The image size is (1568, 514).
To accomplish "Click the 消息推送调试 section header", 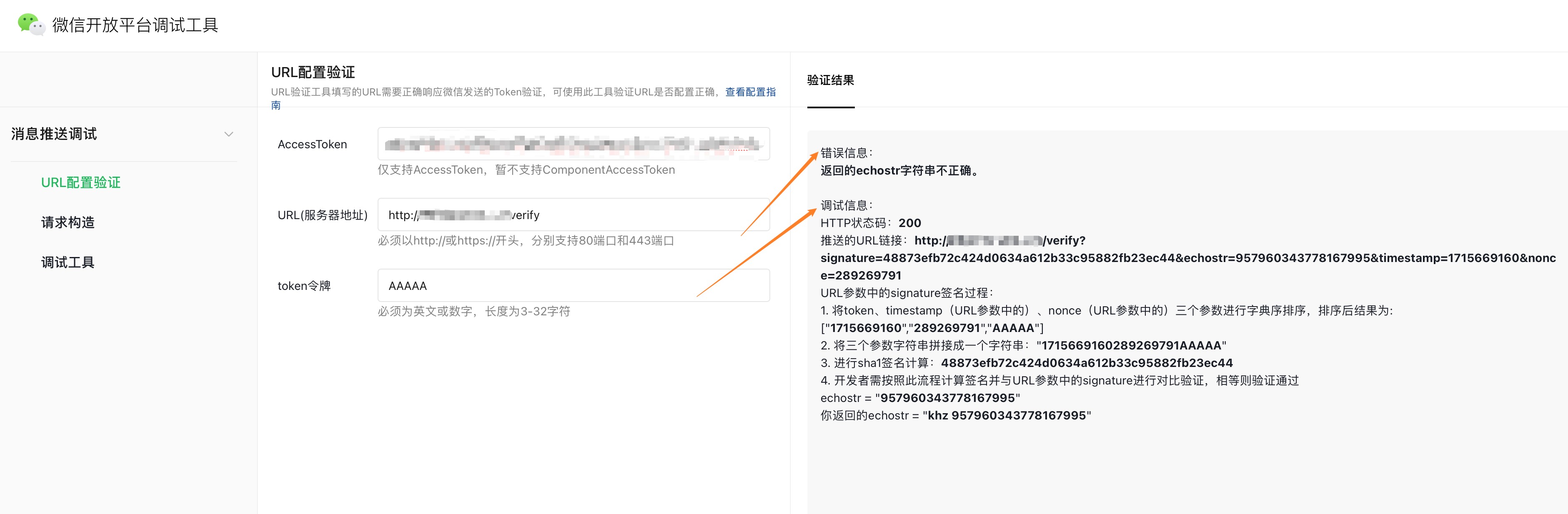I will (x=123, y=135).
